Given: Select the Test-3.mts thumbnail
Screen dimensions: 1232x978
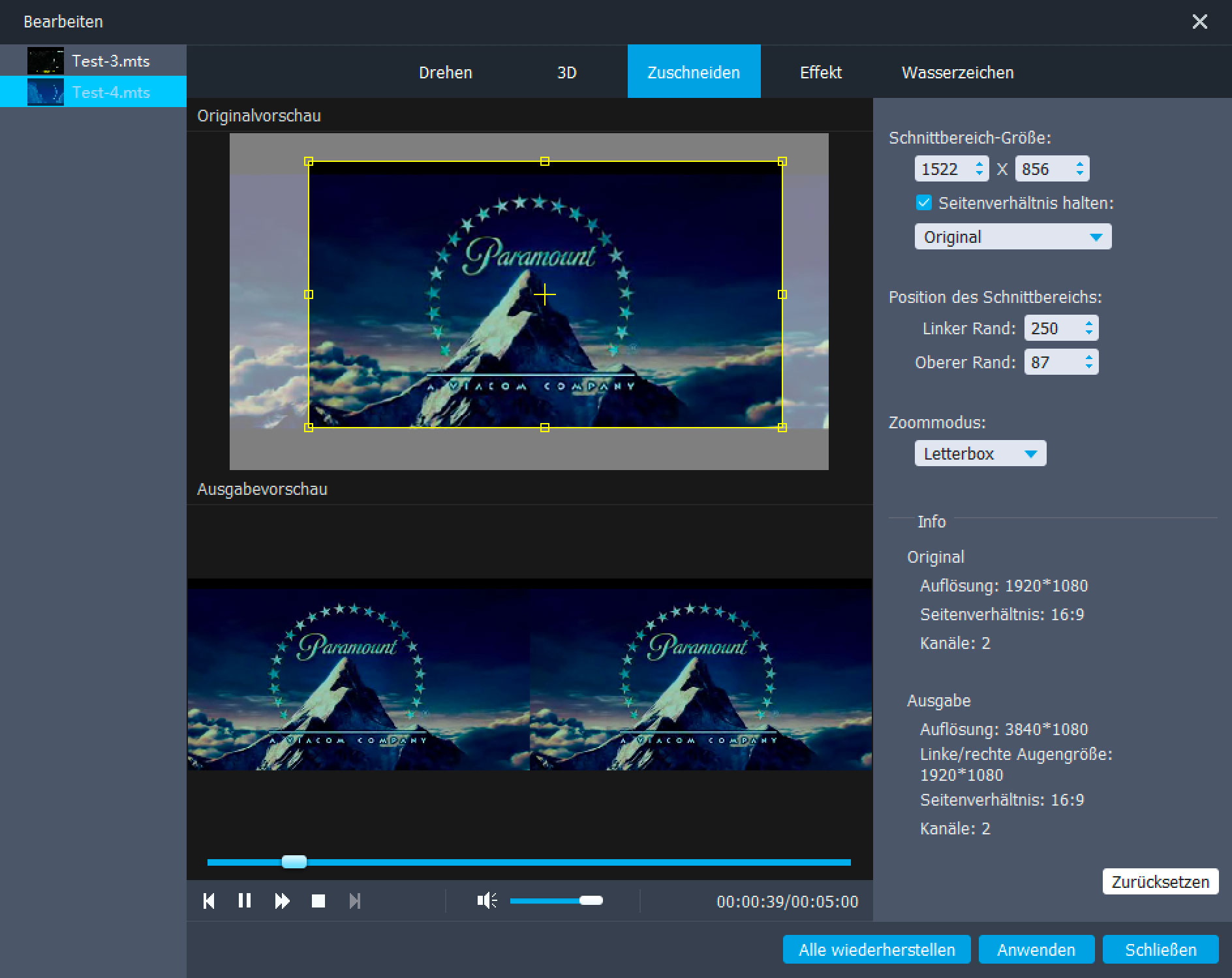Looking at the screenshot, I should tap(46, 61).
